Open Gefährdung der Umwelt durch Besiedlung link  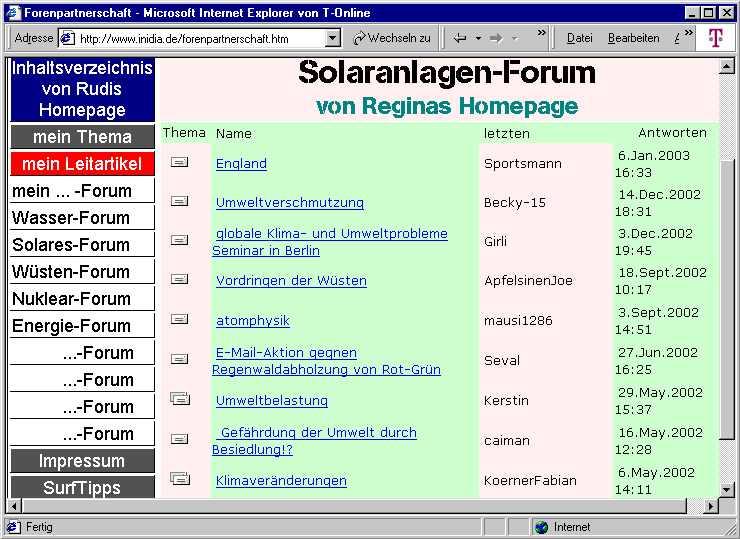(314, 441)
